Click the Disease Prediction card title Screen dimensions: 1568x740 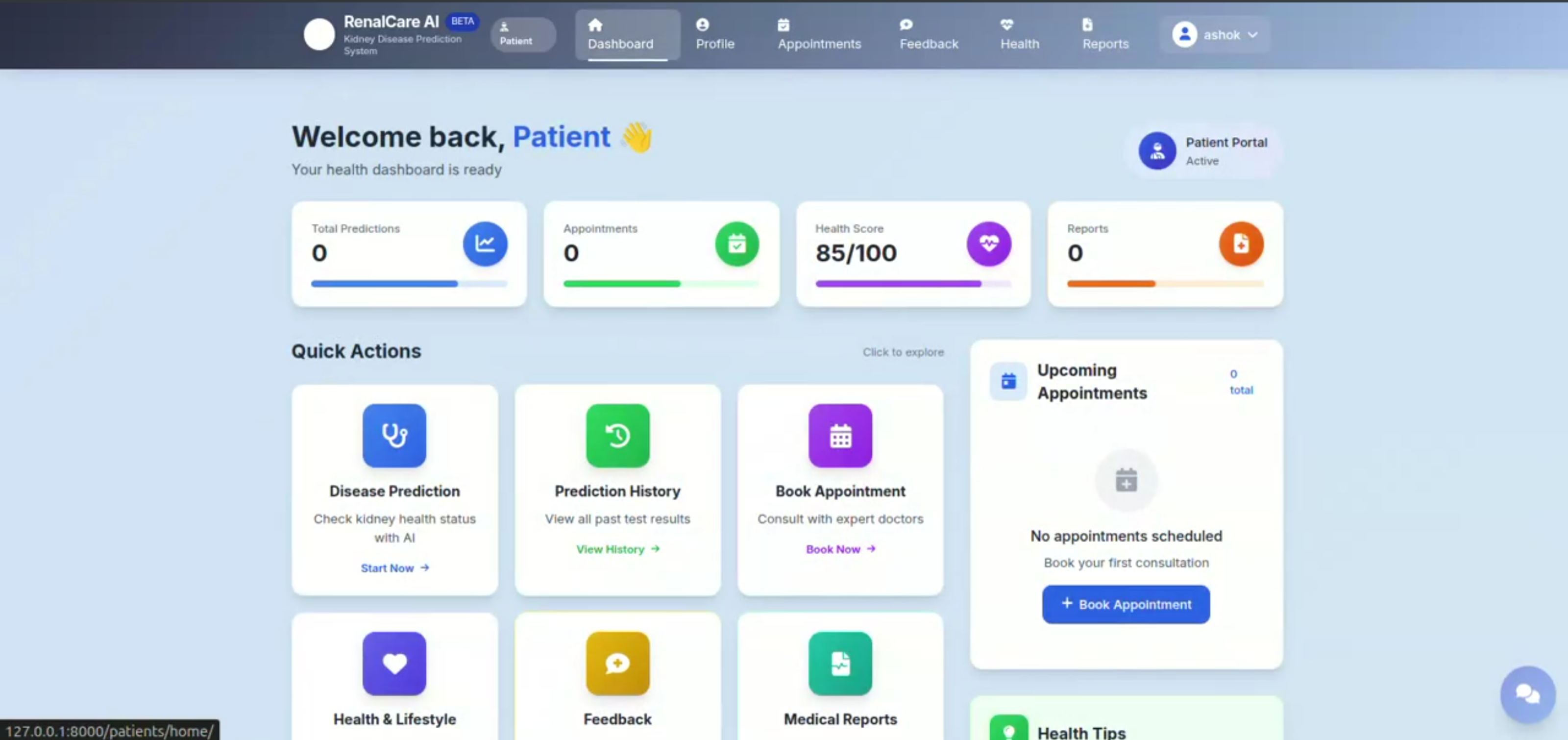pyautogui.click(x=394, y=491)
